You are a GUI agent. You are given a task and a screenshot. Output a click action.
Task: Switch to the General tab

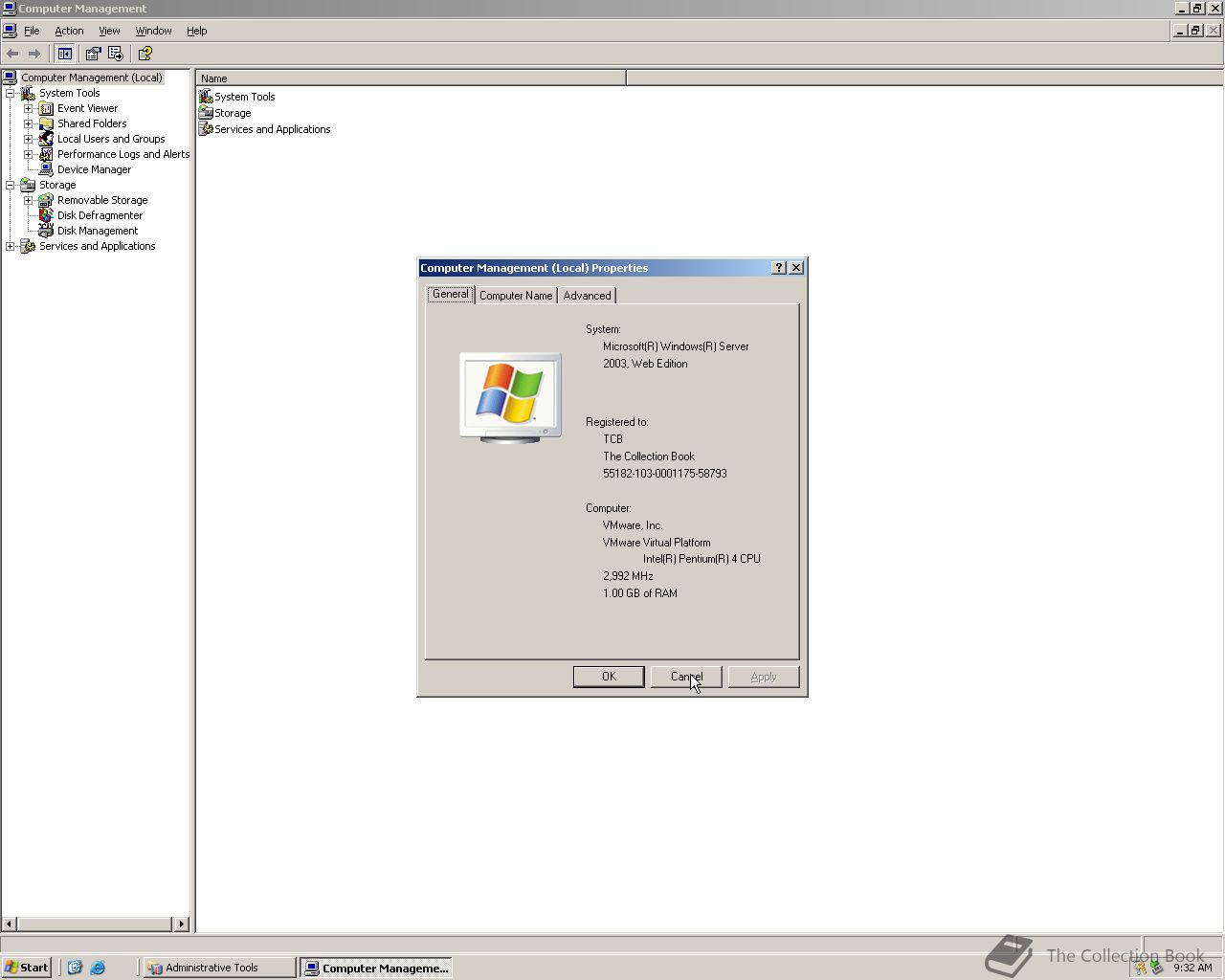(450, 294)
